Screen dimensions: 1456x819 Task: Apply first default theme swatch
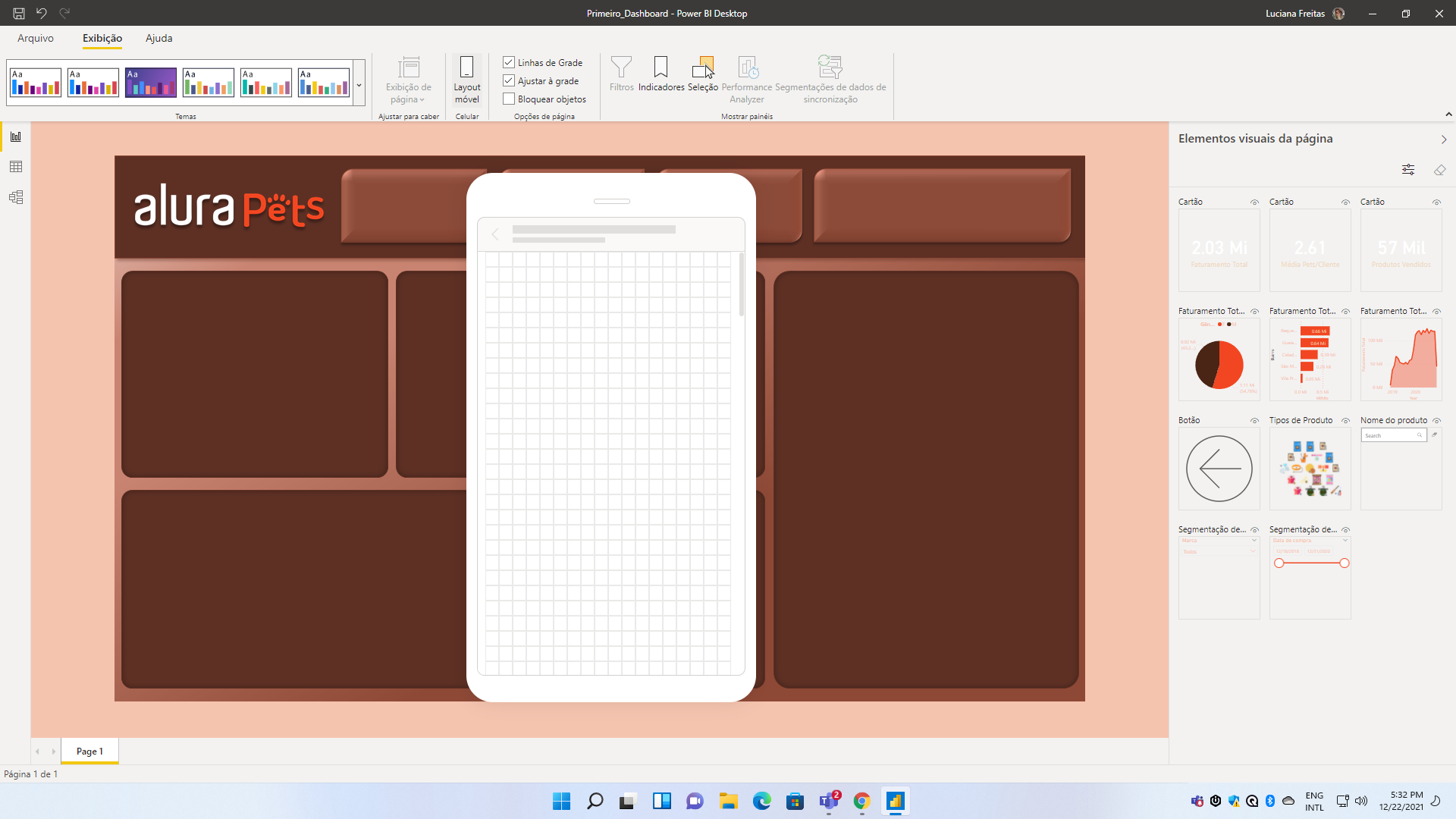click(36, 82)
